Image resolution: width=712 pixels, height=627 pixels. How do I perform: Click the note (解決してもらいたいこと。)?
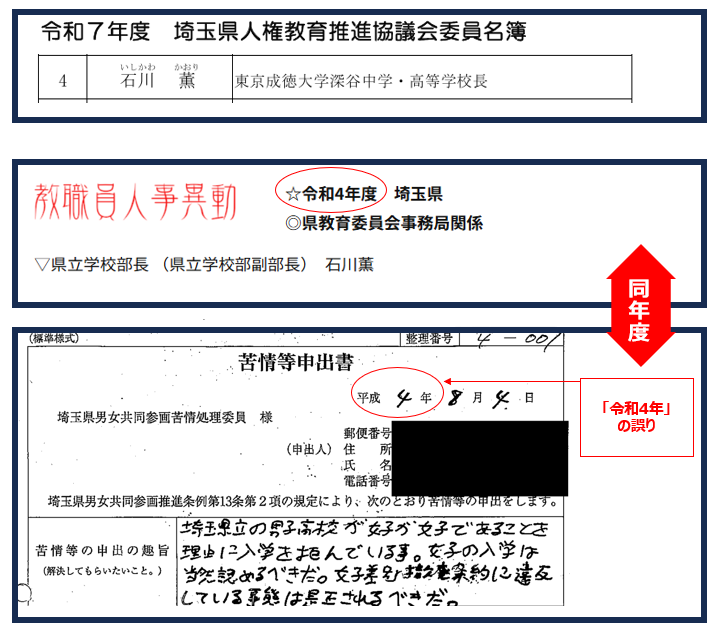(102, 571)
